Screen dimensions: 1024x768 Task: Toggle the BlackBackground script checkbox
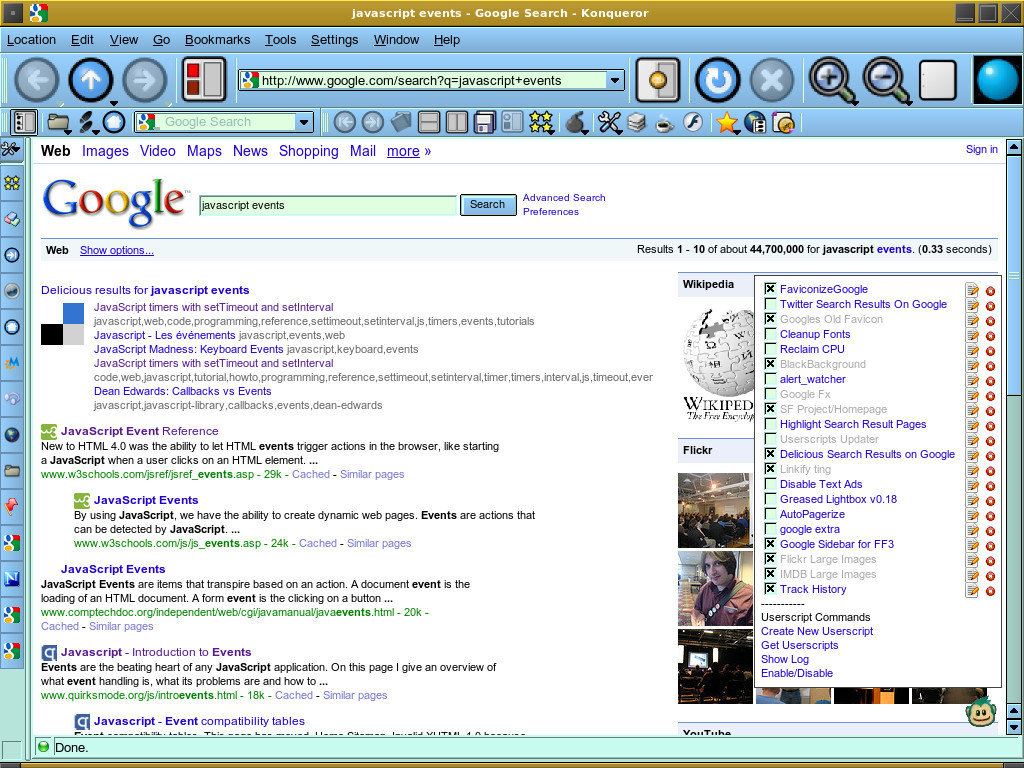771,364
